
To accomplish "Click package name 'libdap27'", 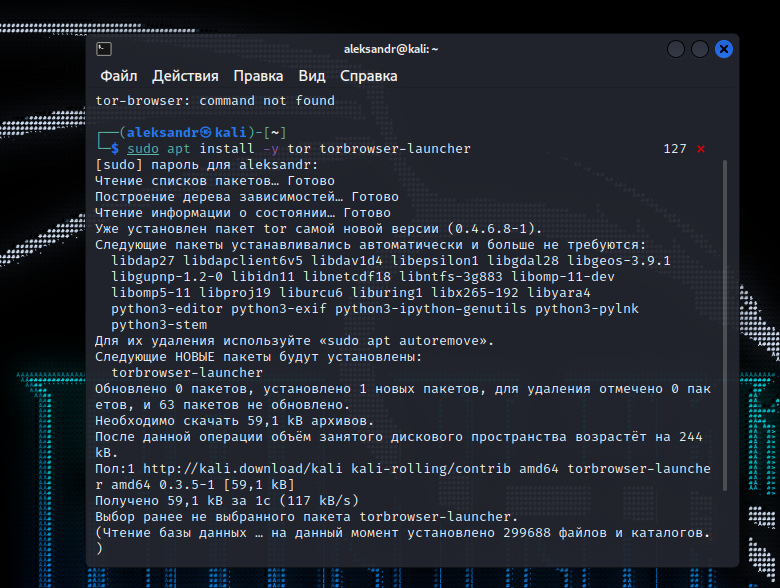I will tap(143, 261).
